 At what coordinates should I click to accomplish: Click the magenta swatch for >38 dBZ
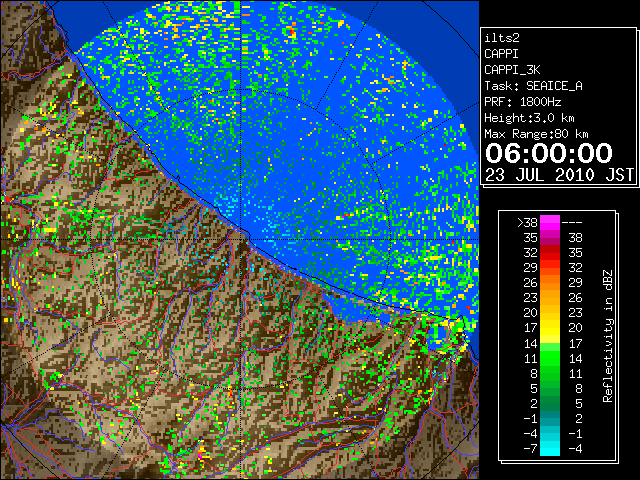point(550,222)
